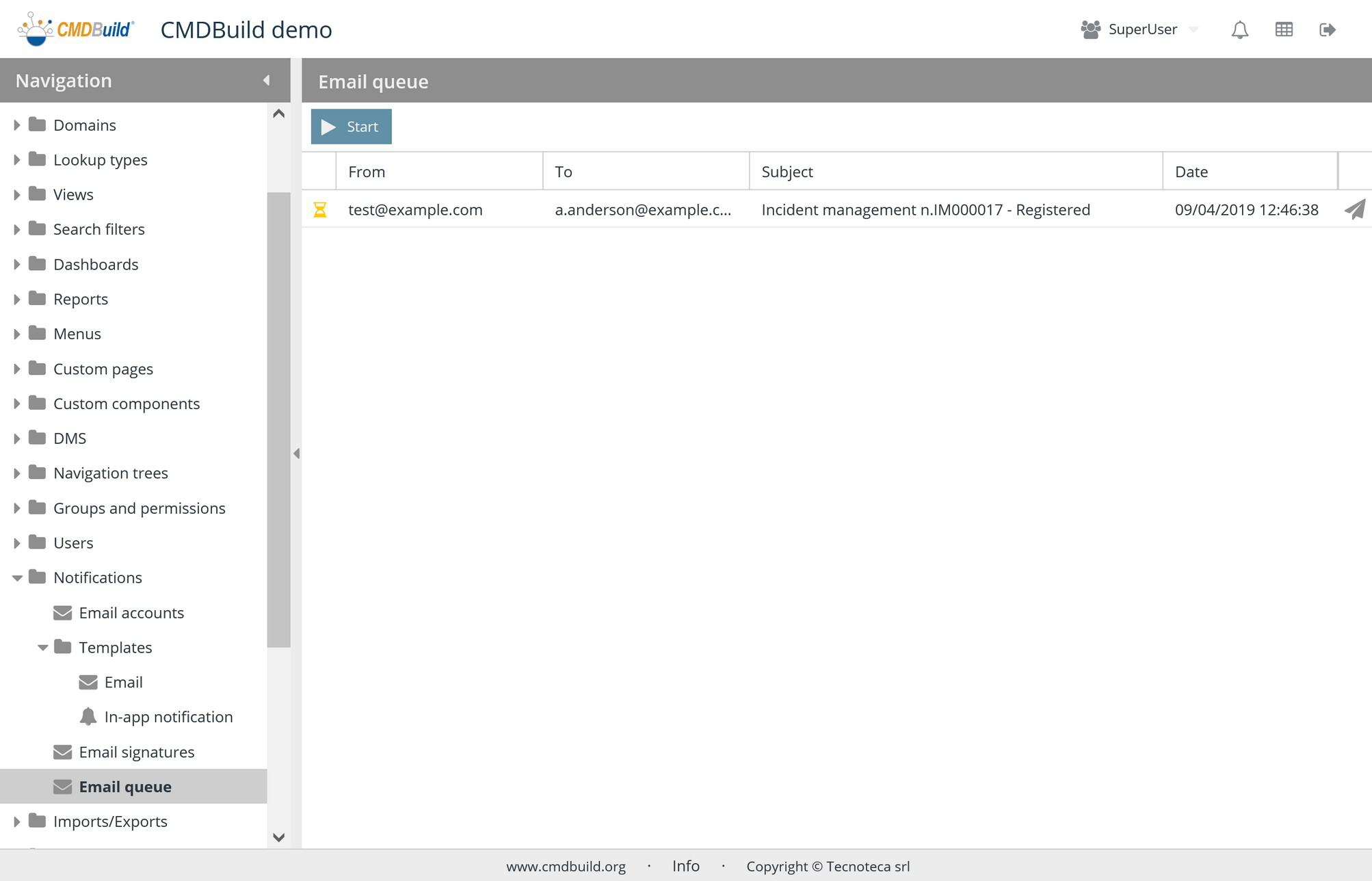
Task: Open In-app notification bell item
Action: [x=168, y=717]
